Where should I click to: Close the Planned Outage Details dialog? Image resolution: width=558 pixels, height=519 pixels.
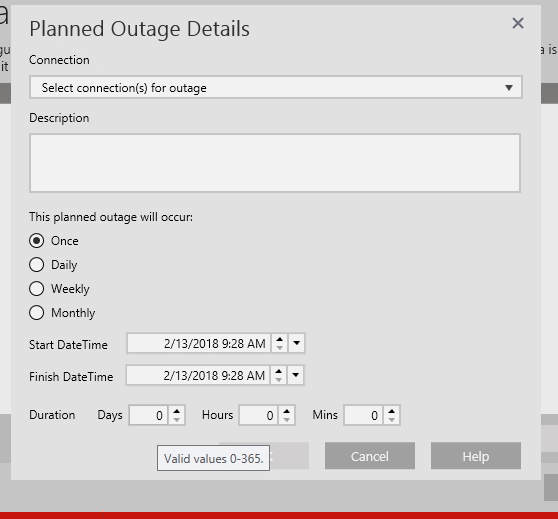pos(518,23)
